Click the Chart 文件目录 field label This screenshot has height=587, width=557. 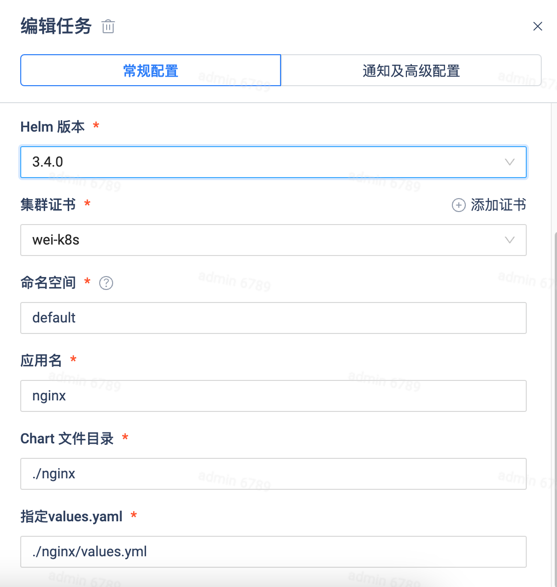click(x=67, y=438)
